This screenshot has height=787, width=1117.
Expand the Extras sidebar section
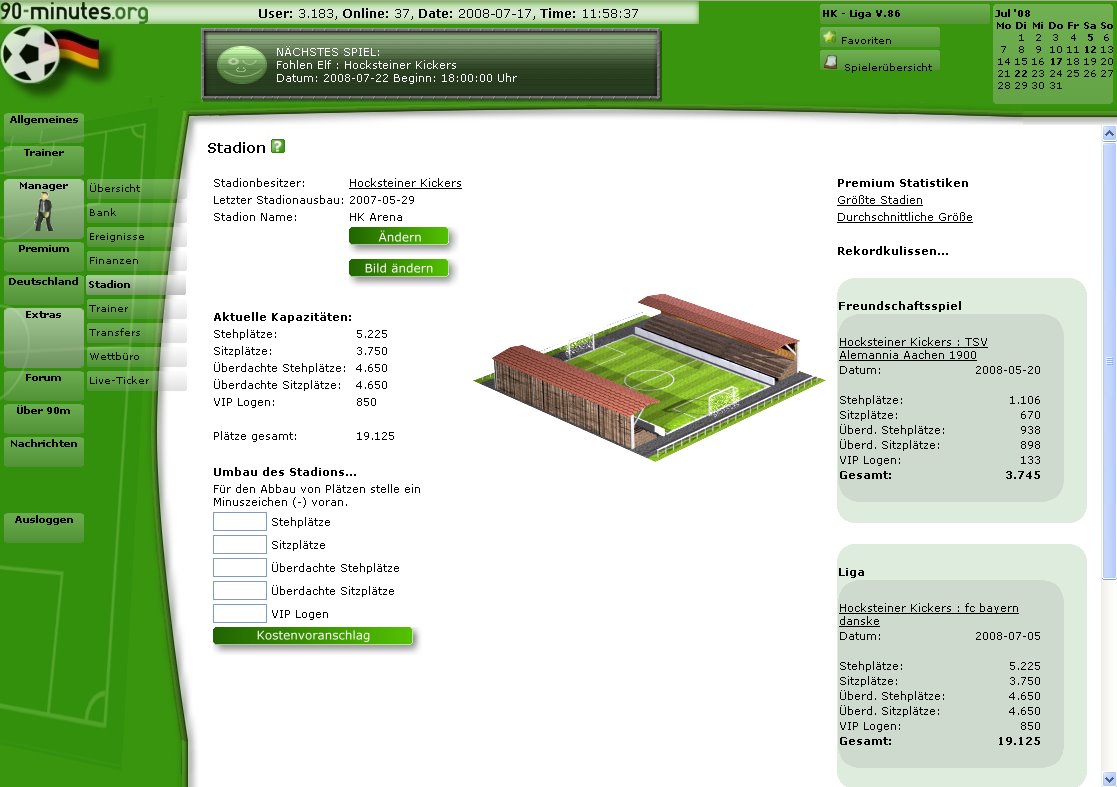point(43,314)
